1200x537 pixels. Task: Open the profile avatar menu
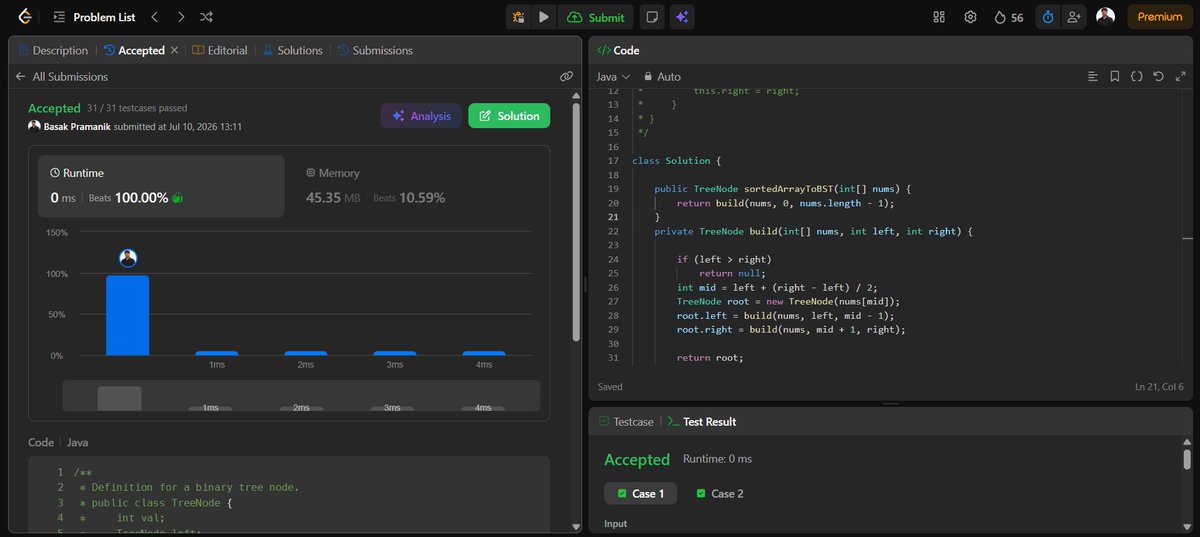(1105, 16)
